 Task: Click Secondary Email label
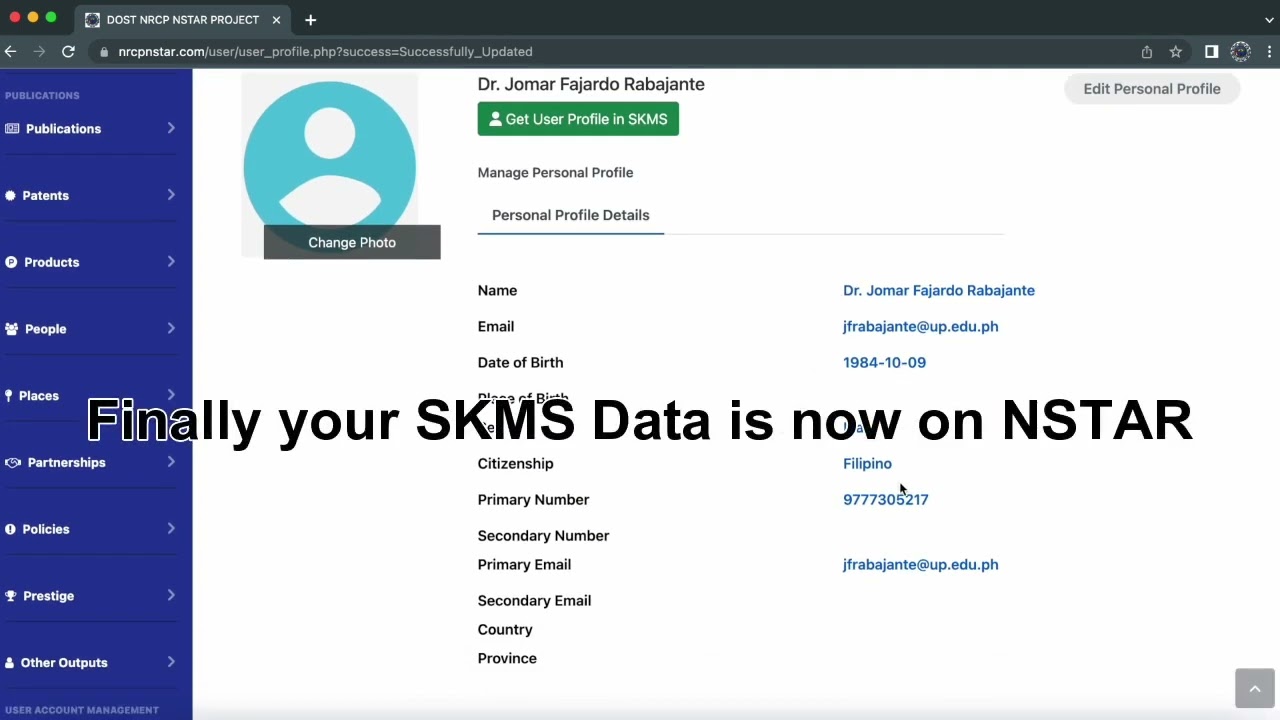pyautogui.click(x=534, y=601)
